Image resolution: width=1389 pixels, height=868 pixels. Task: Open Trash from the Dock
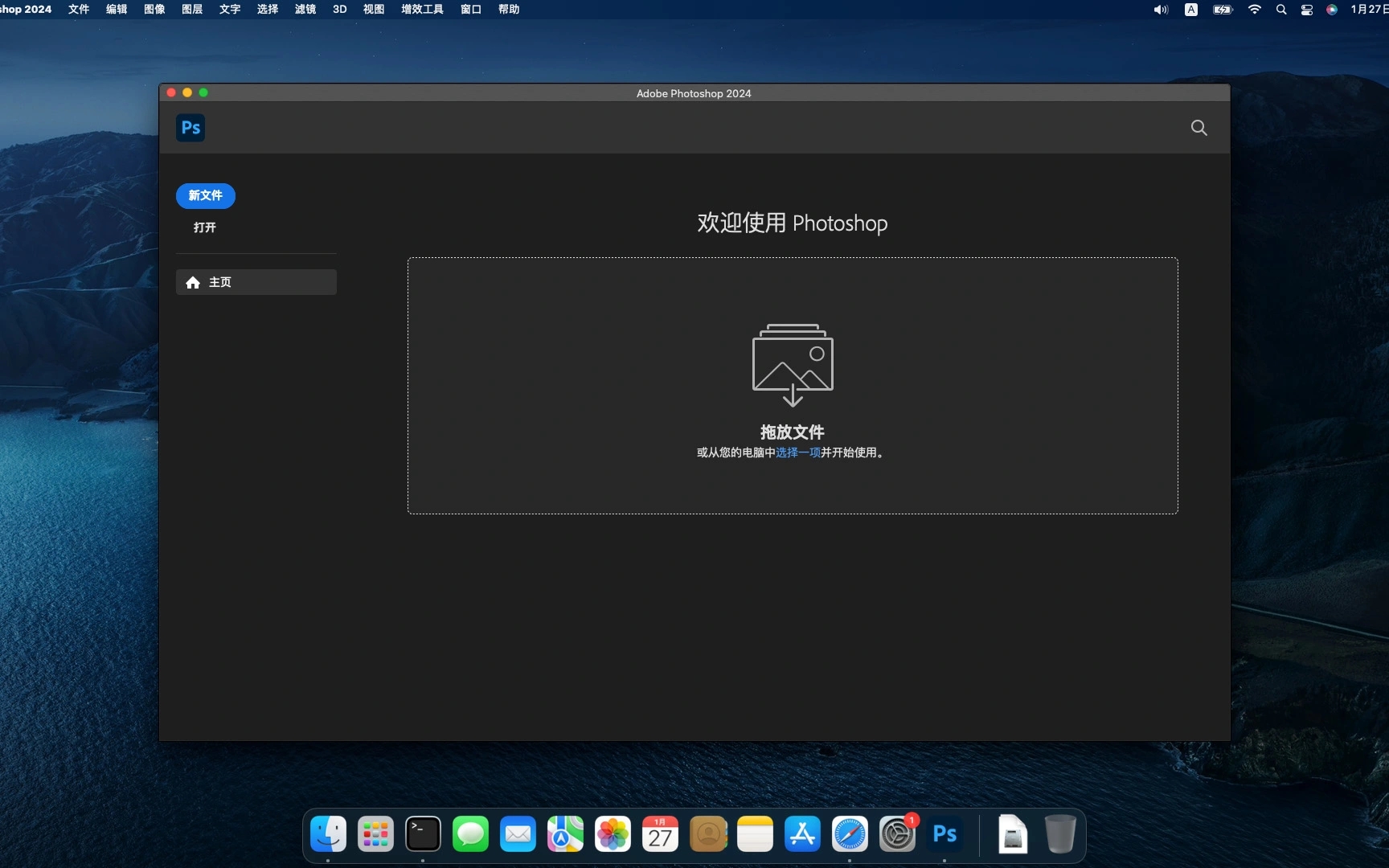(1060, 834)
